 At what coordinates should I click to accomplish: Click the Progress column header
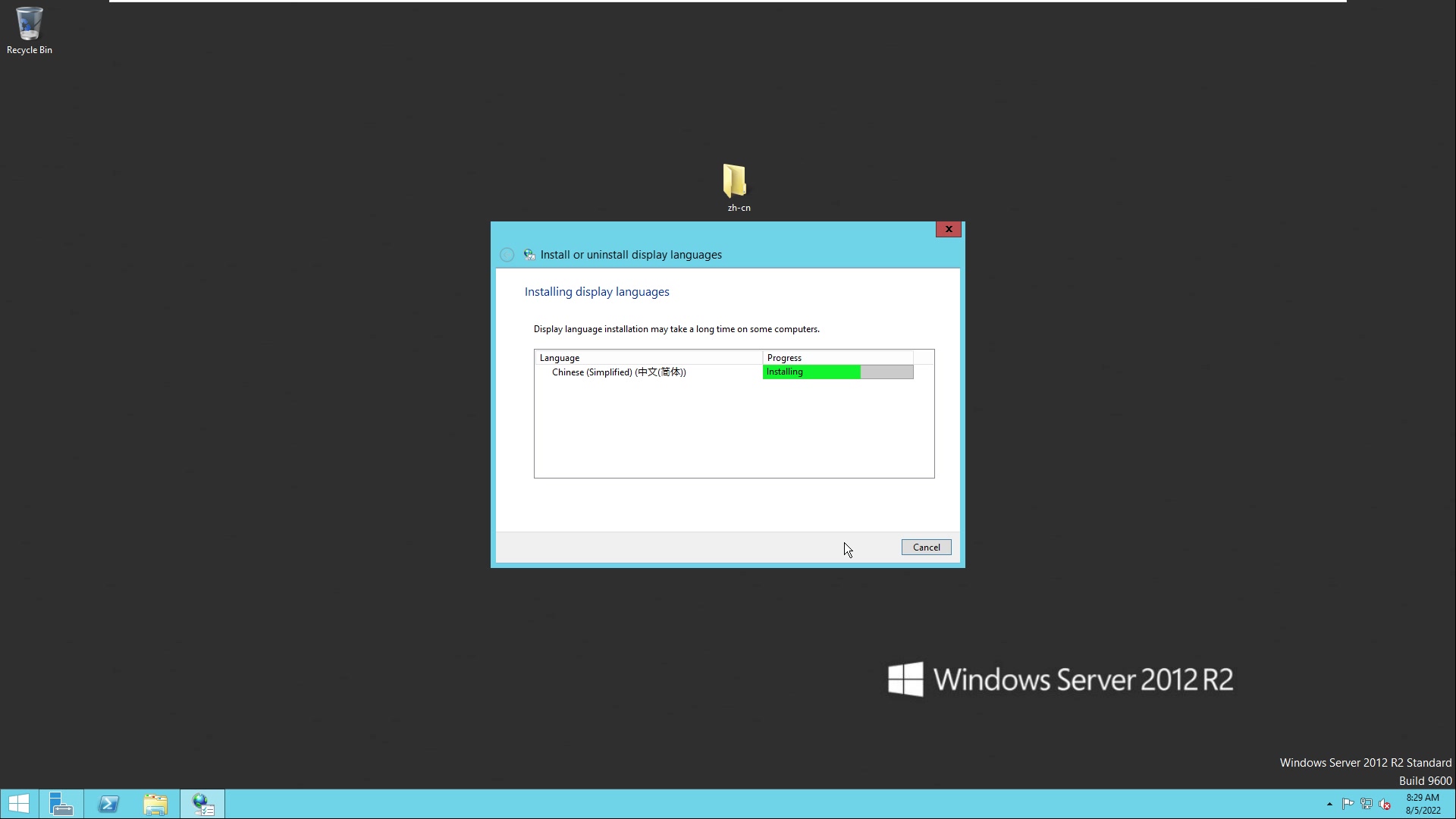838,358
